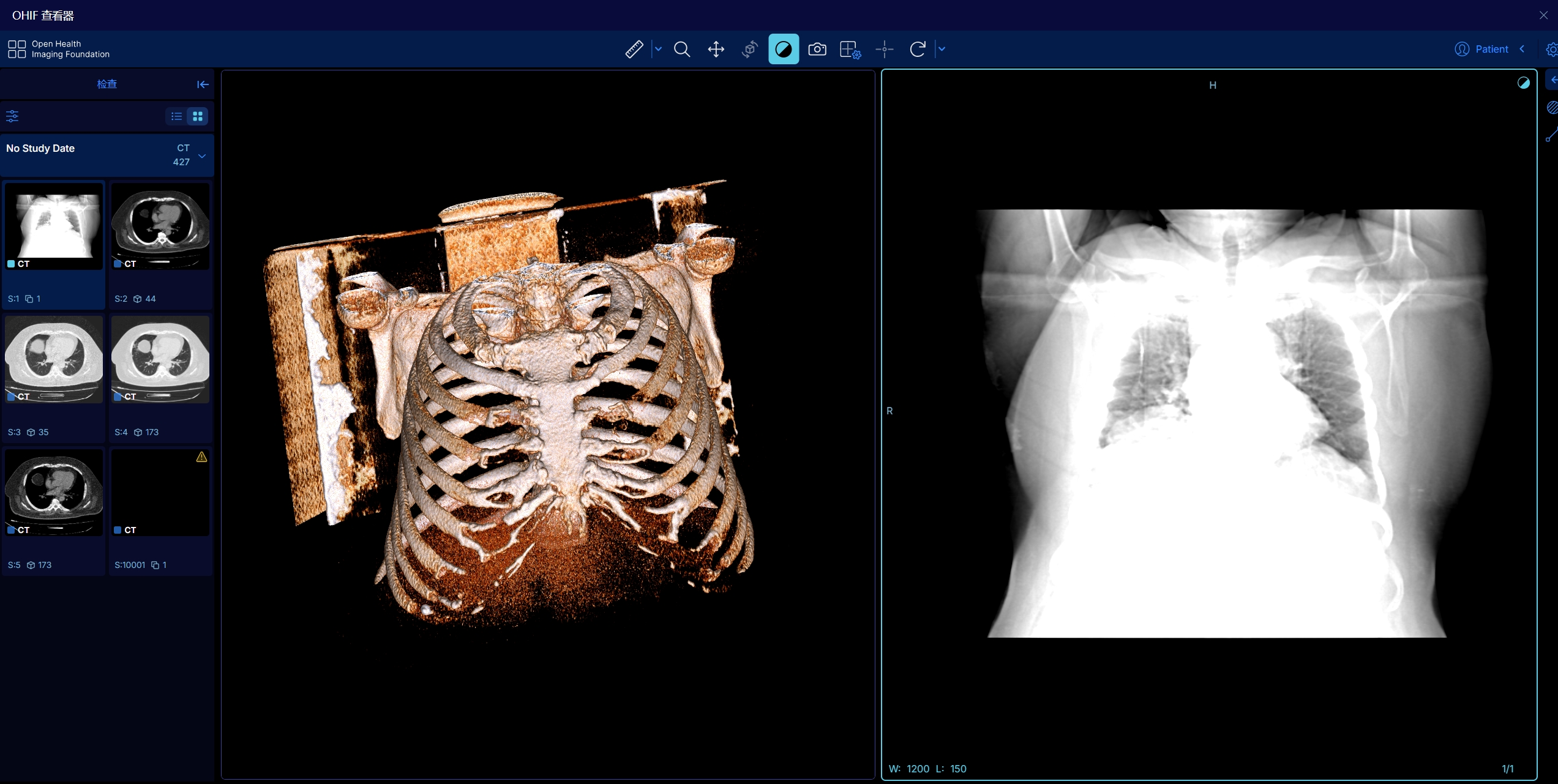
Task: Expand the more tools dropdown beside Reset
Action: 942,49
